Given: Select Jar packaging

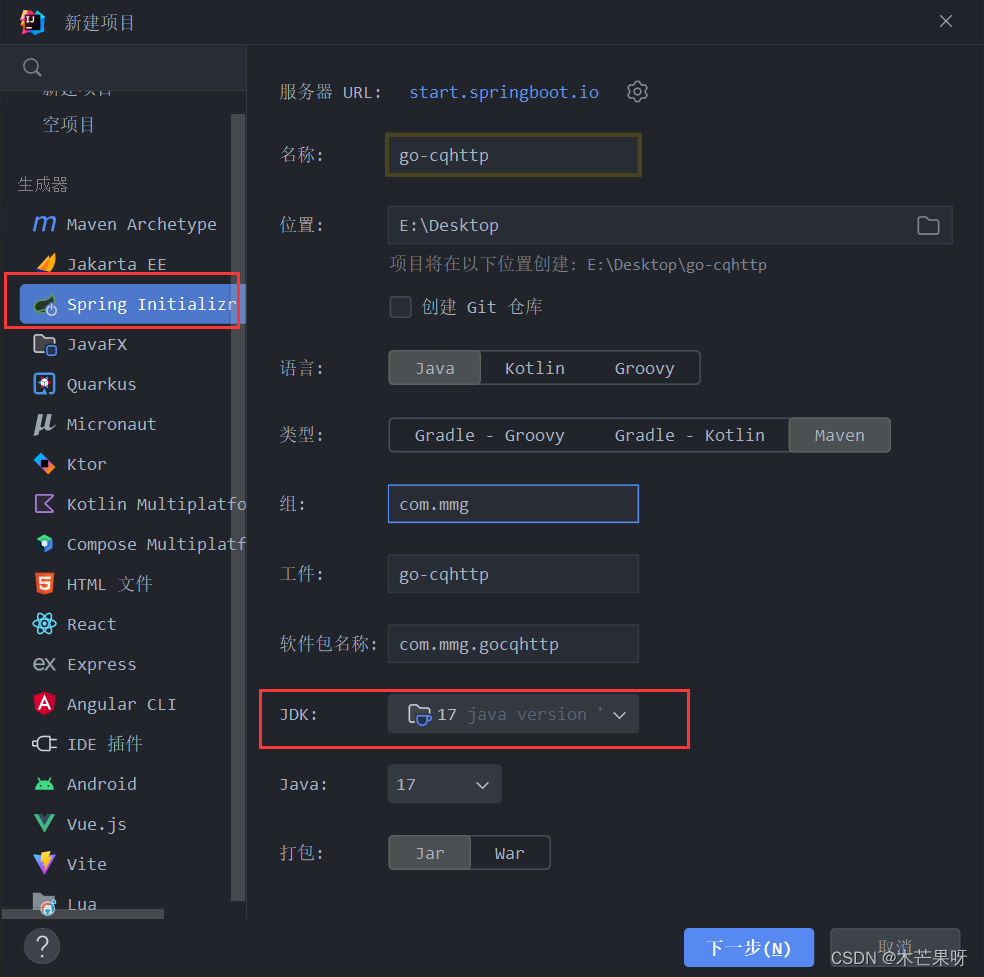Looking at the screenshot, I should (x=430, y=853).
